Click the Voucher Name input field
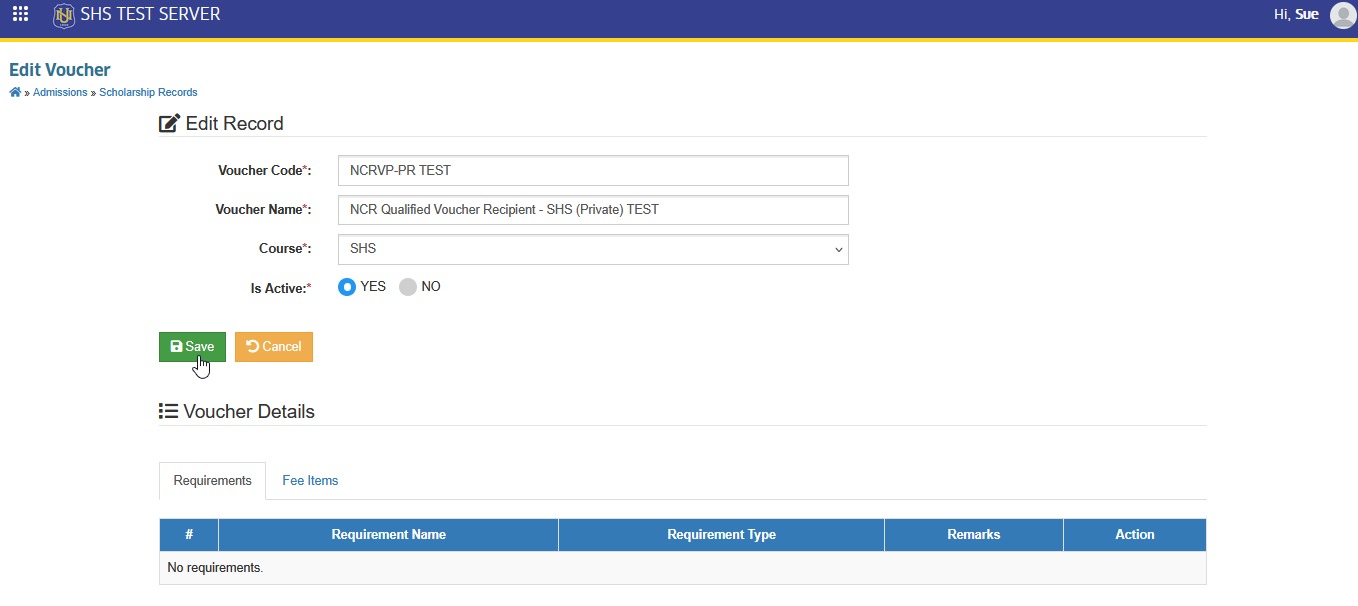 593,210
